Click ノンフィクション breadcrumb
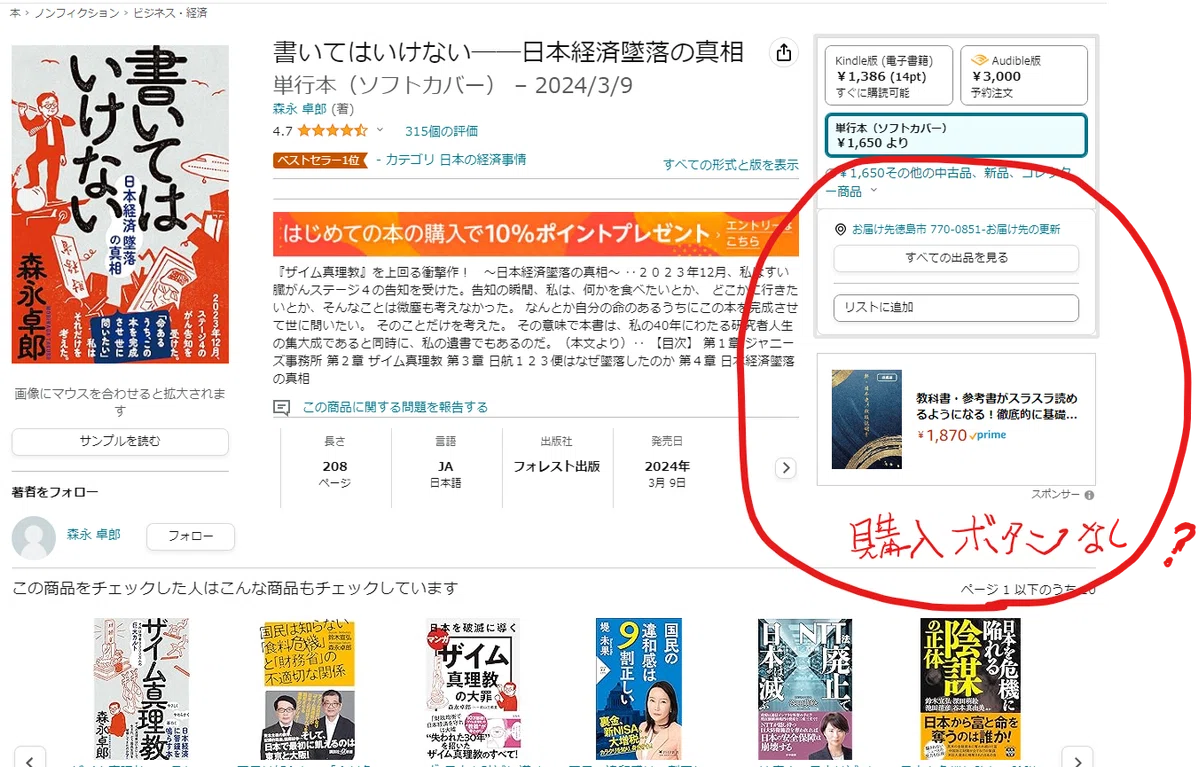This screenshot has width=1200, height=767. (77, 12)
